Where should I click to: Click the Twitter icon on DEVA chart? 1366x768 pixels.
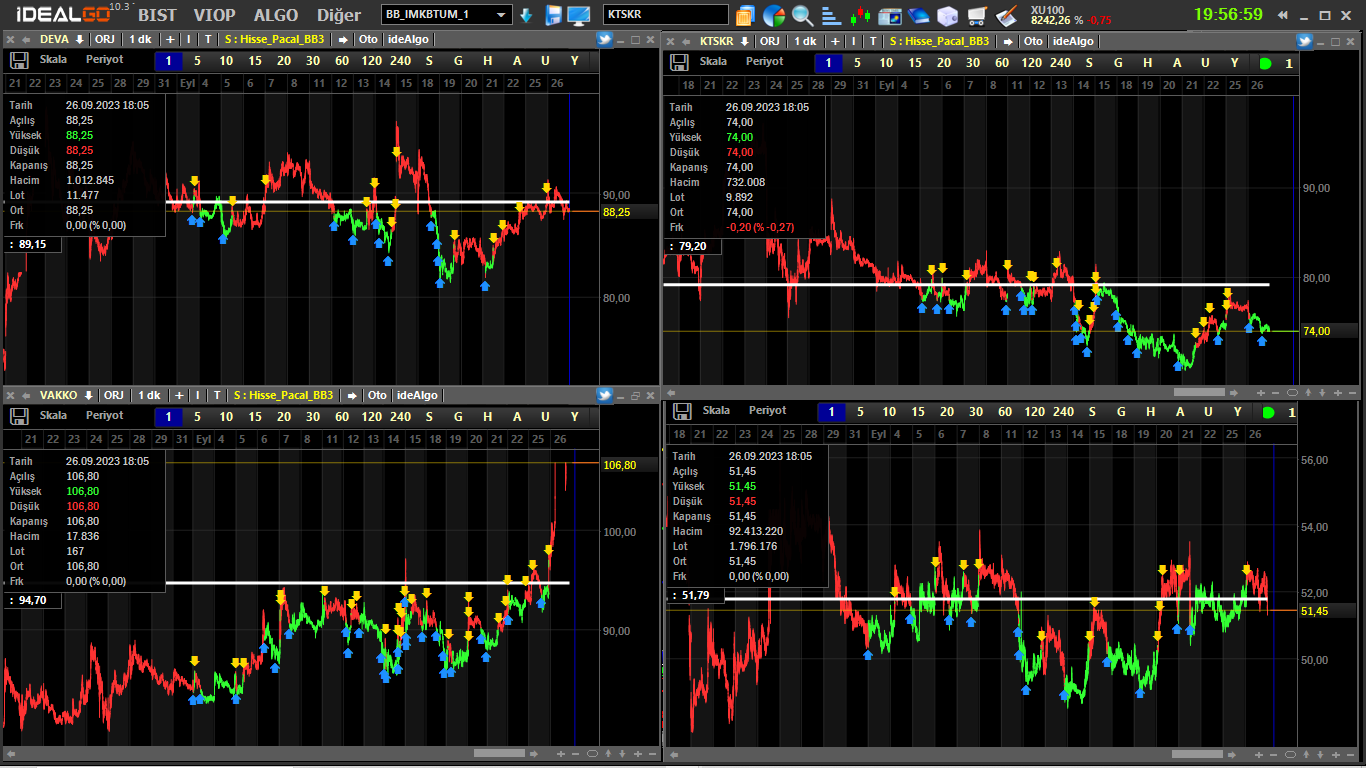coord(605,40)
